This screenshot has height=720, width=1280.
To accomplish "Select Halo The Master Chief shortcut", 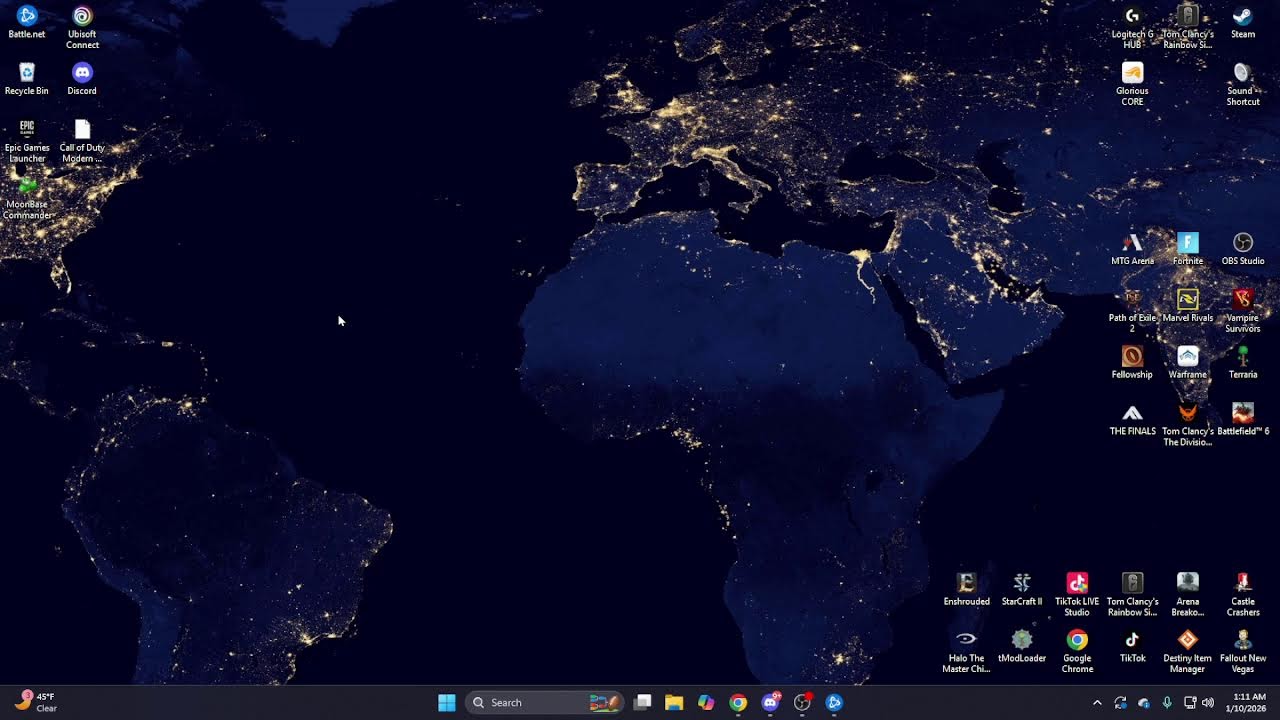I will coord(966,652).
